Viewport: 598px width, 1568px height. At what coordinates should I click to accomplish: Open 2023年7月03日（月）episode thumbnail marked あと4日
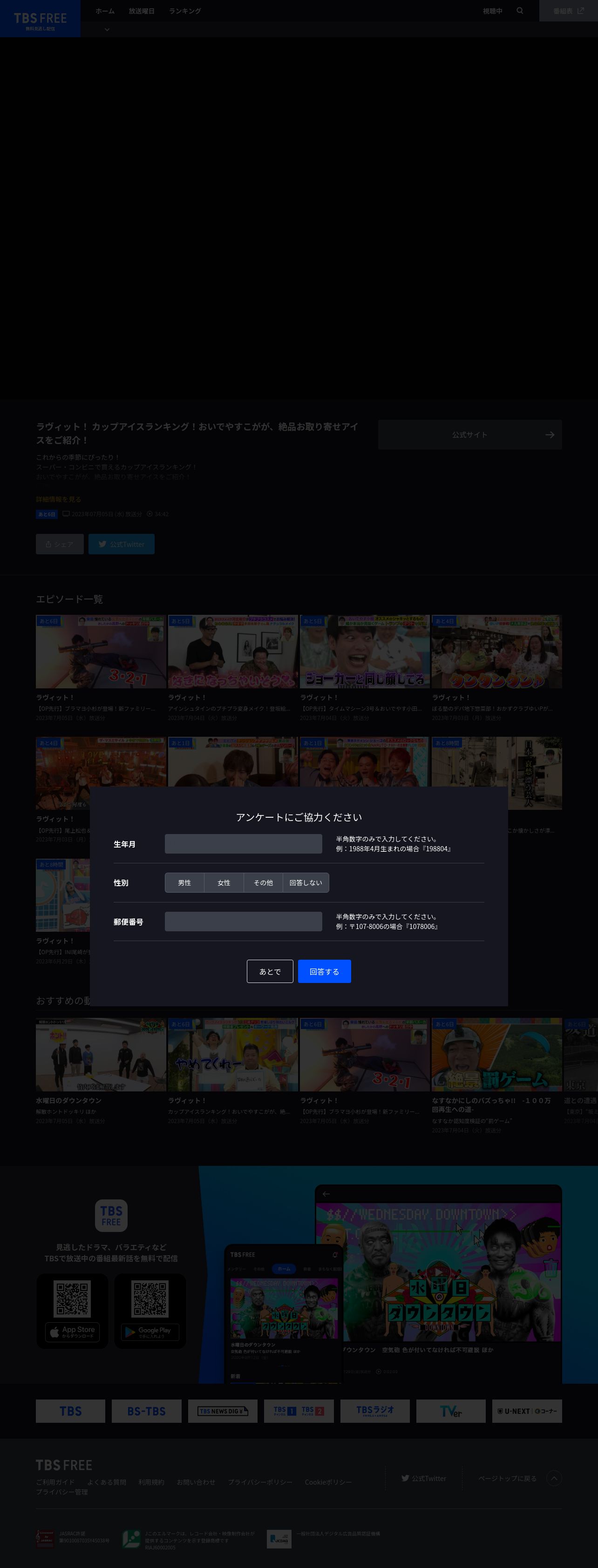click(497, 651)
